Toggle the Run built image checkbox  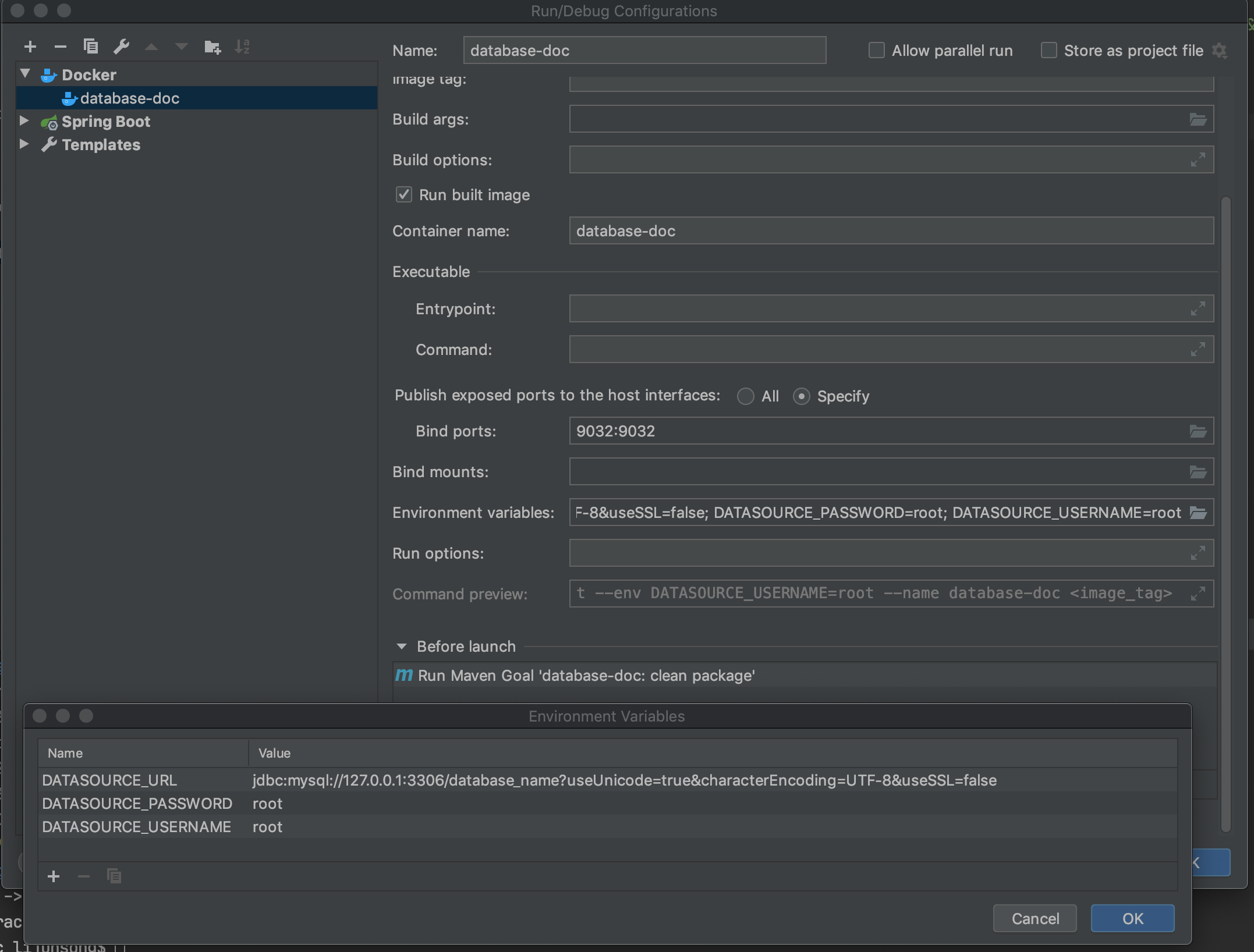pos(403,194)
